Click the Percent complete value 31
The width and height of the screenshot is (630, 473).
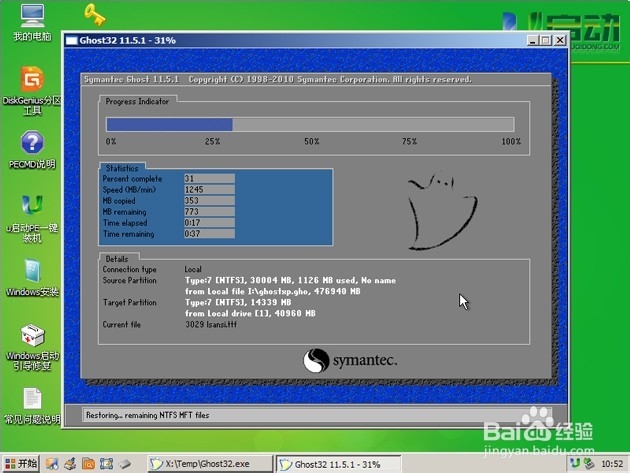click(209, 178)
